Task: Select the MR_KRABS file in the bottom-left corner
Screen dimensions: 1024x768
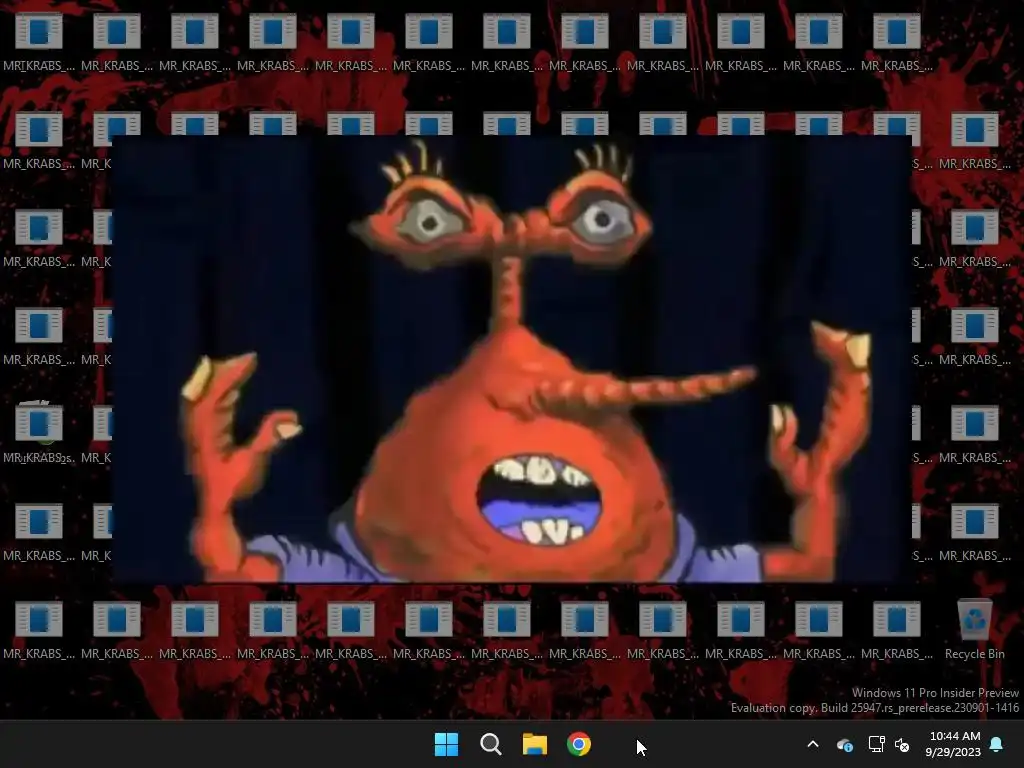Action: tap(39, 630)
